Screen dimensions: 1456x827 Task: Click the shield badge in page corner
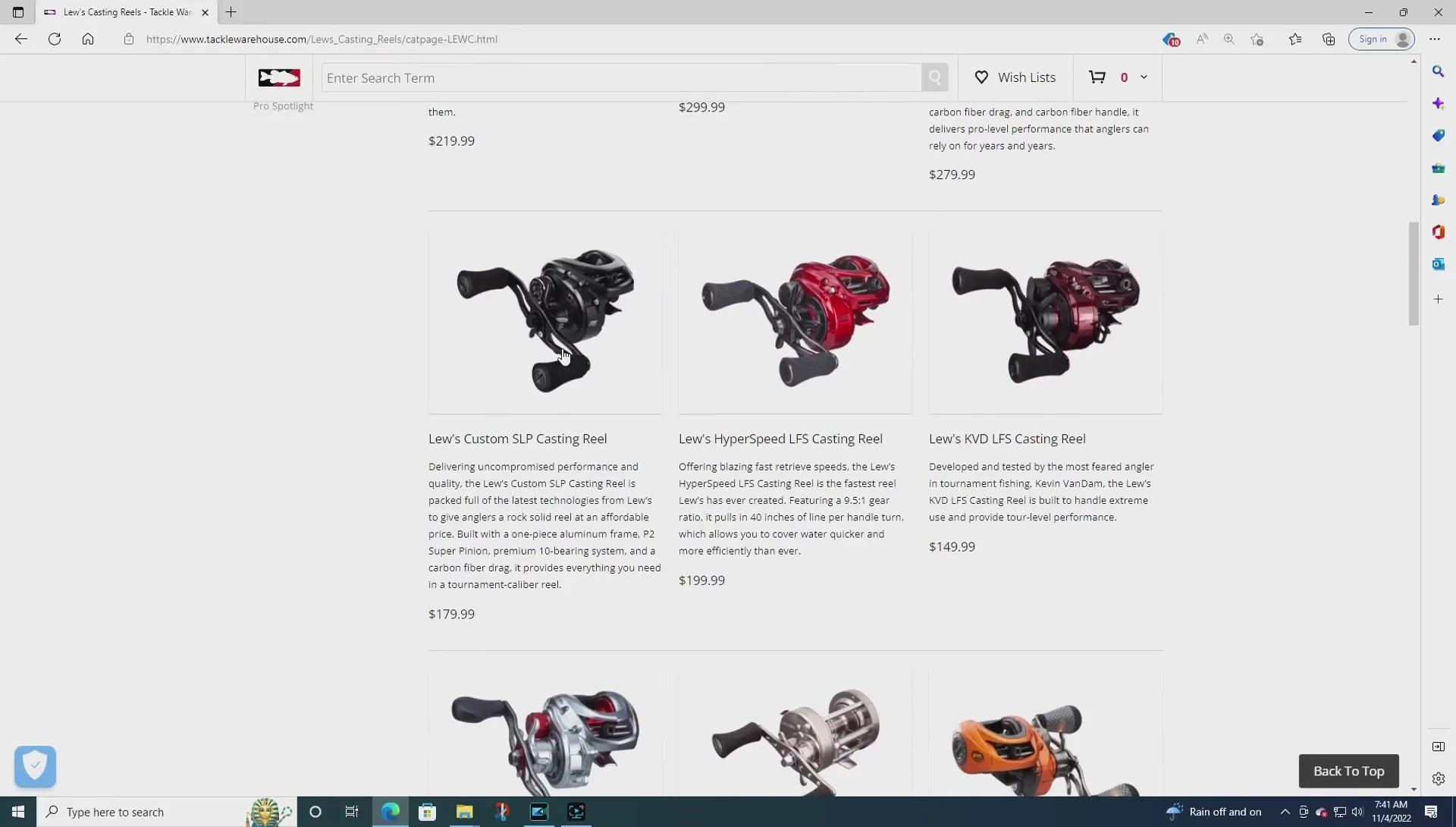(35, 766)
